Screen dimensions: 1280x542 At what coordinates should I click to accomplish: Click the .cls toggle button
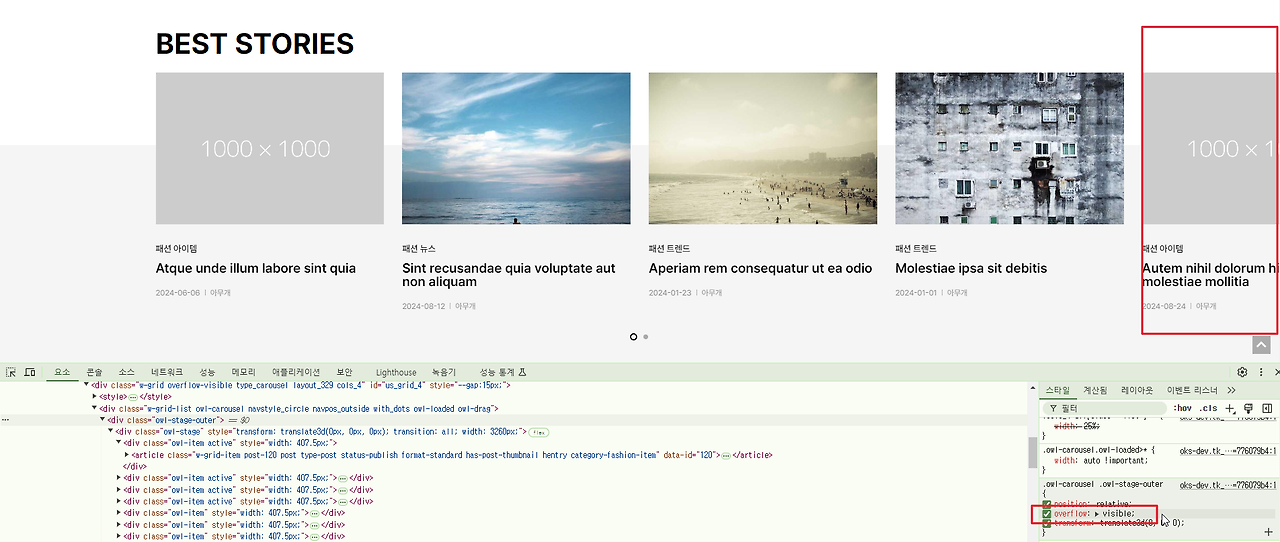(x=1209, y=408)
